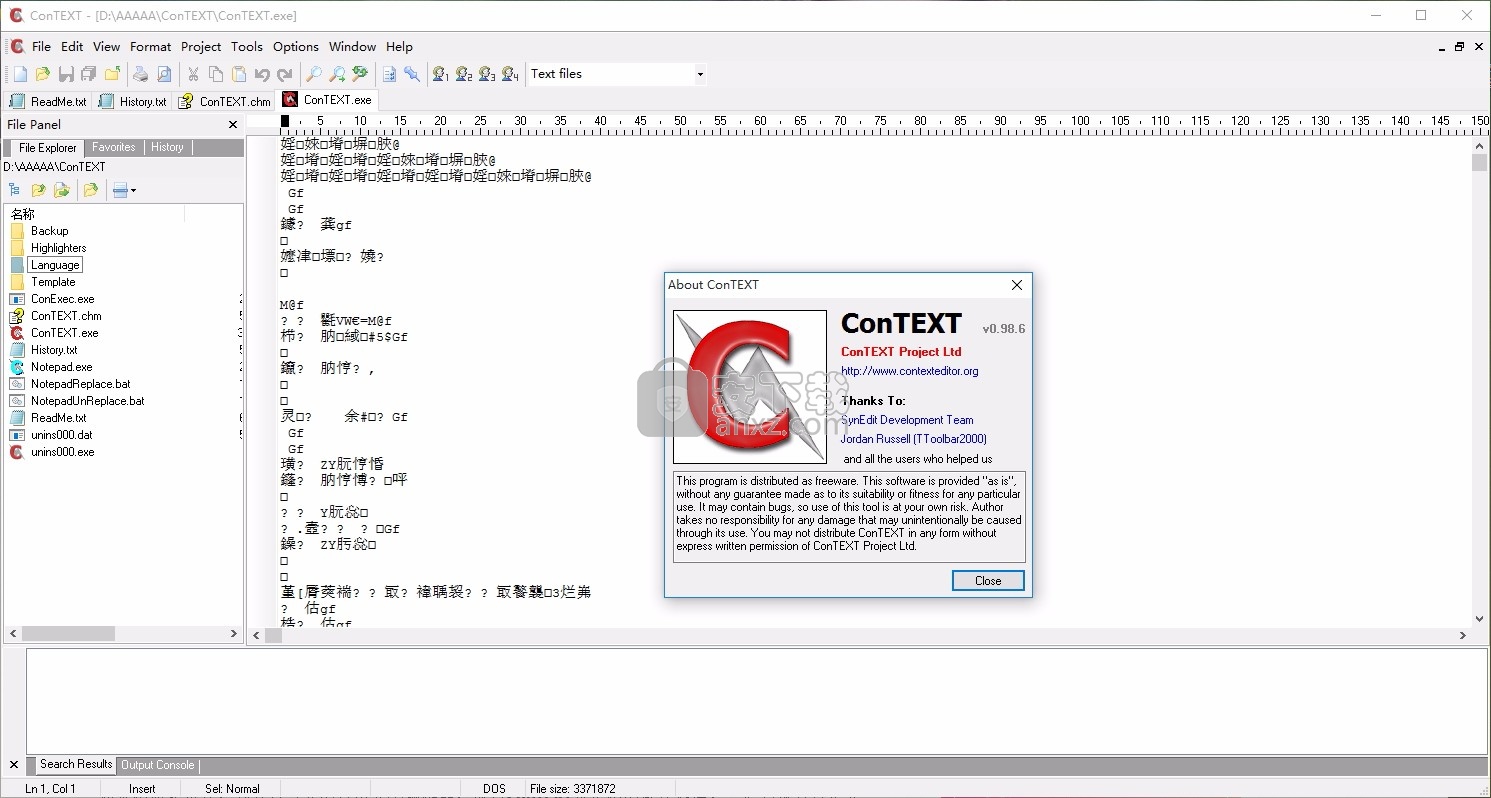Close the bottom output panel

[13, 765]
